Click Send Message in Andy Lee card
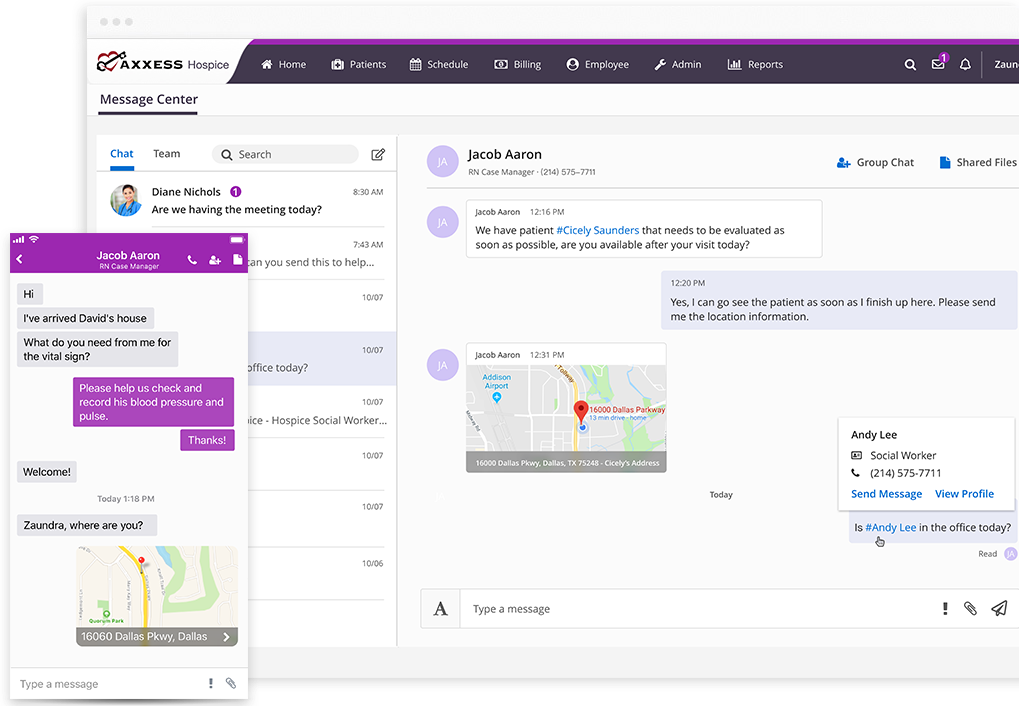The image size is (1019, 706). pyautogui.click(x=886, y=494)
